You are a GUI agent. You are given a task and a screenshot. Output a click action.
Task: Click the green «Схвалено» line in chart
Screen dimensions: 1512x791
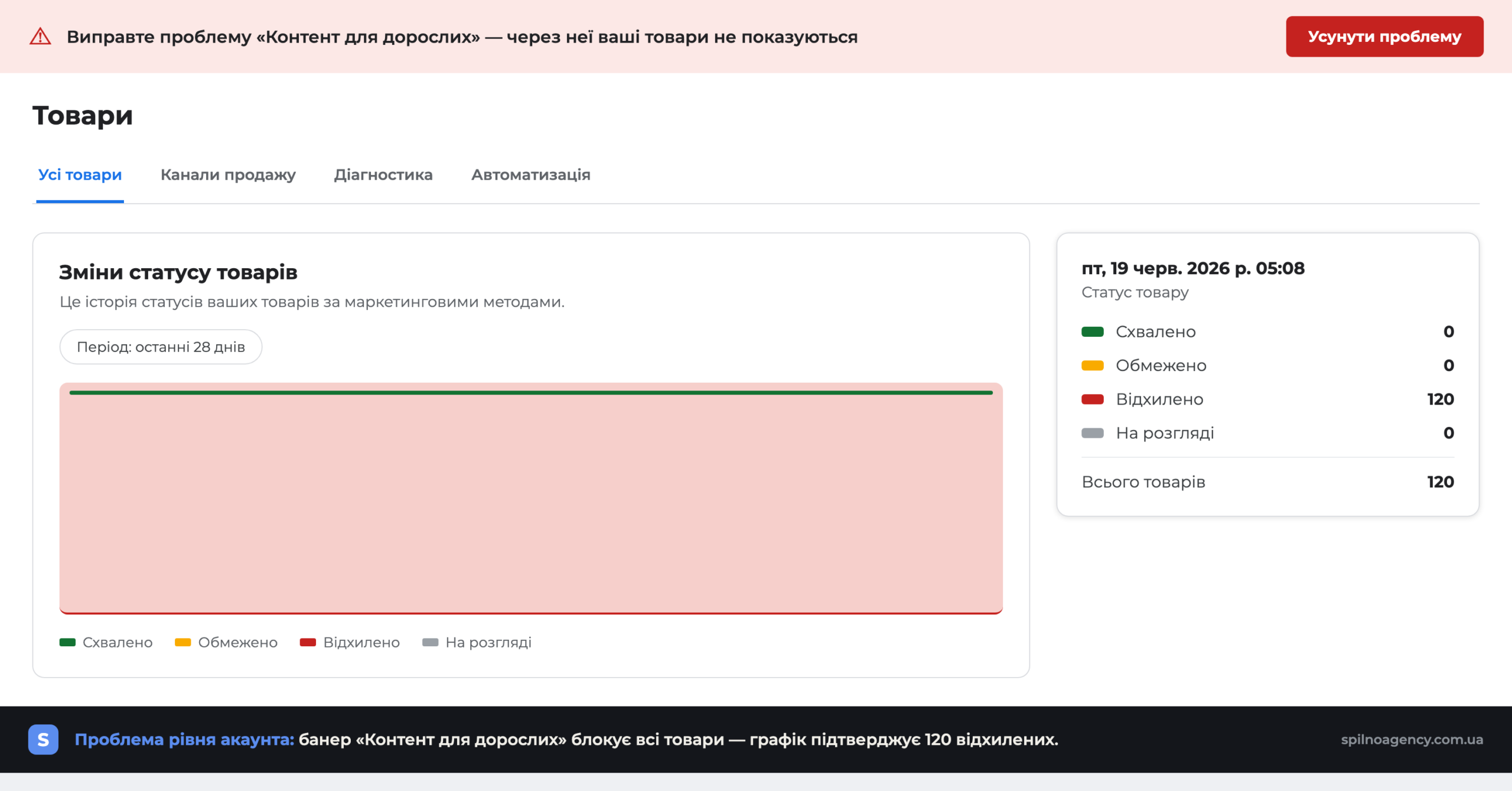(x=531, y=392)
